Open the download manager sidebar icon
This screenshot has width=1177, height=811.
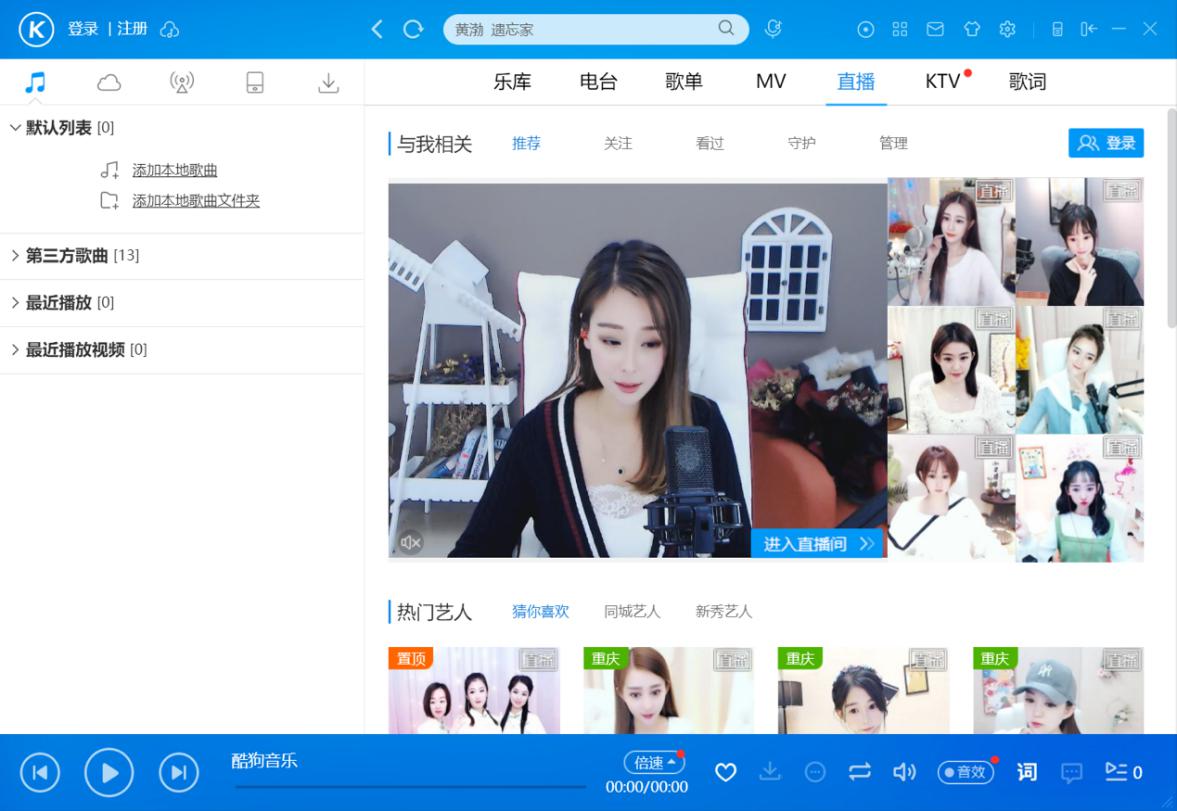click(328, 83)
